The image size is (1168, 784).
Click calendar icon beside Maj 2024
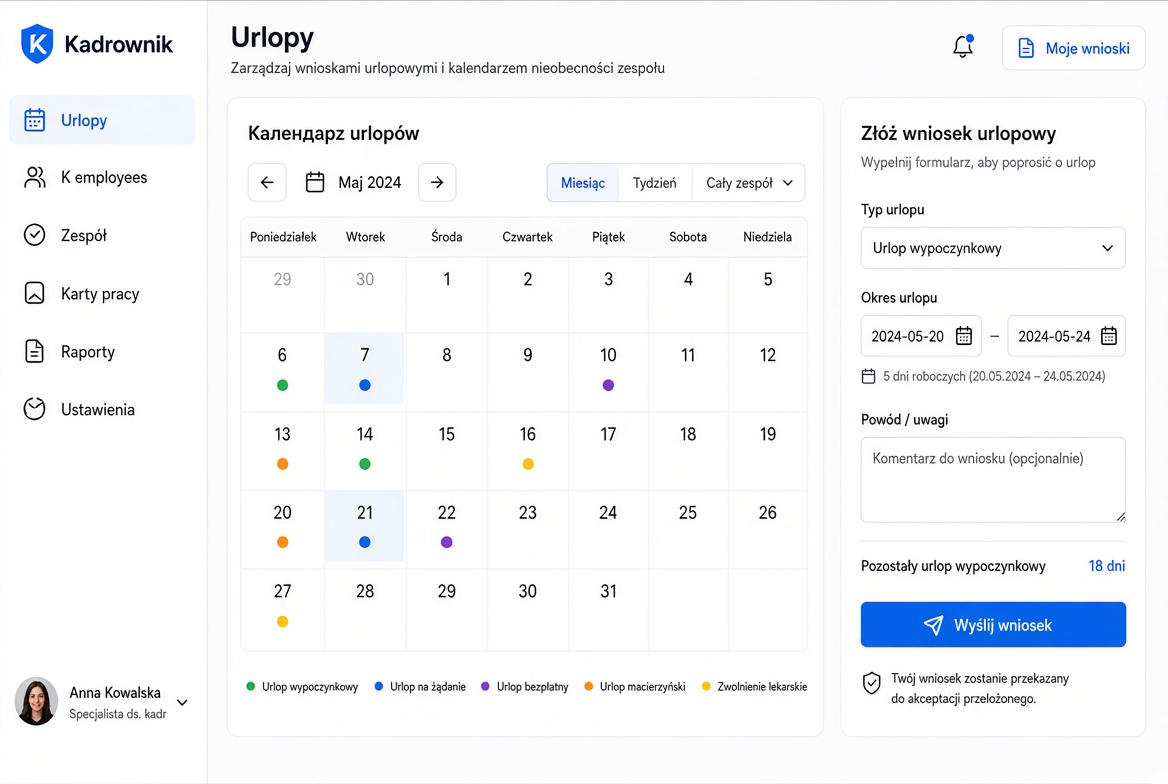click(x=315, y=183)
